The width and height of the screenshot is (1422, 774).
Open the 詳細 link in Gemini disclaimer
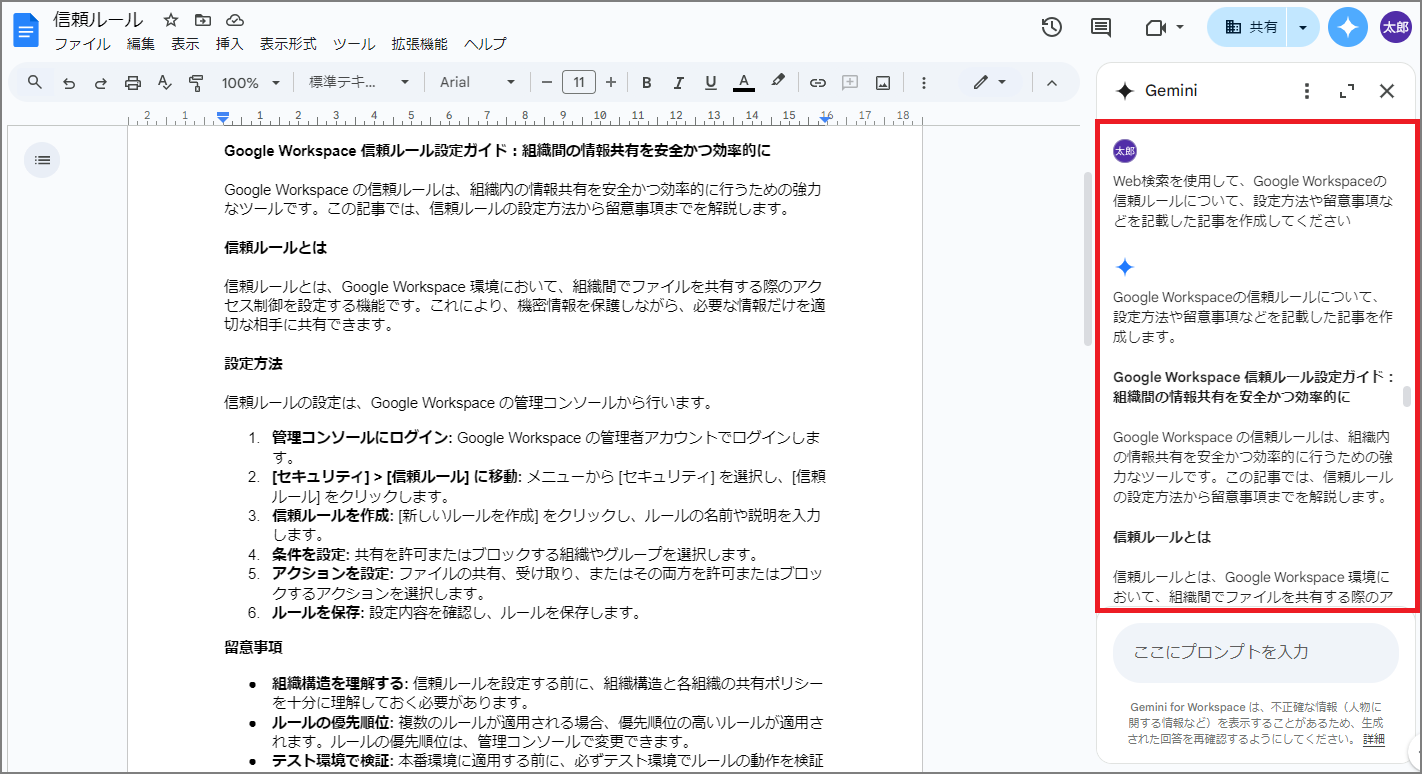click(x=1374, y=740)
